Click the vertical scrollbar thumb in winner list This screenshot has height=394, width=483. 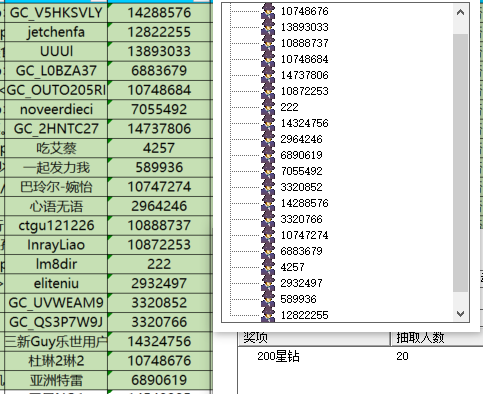(460, 163)
